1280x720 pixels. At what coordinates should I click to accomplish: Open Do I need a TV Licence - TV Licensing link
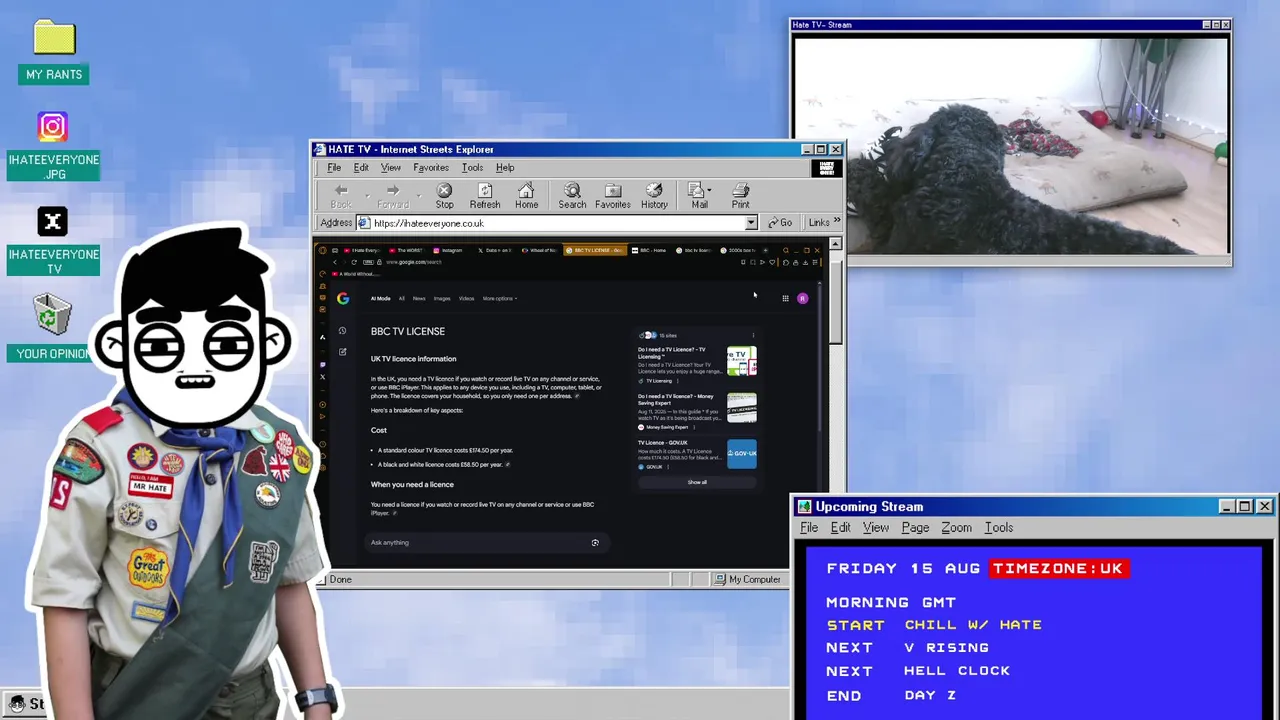click(x=672, y=353)
